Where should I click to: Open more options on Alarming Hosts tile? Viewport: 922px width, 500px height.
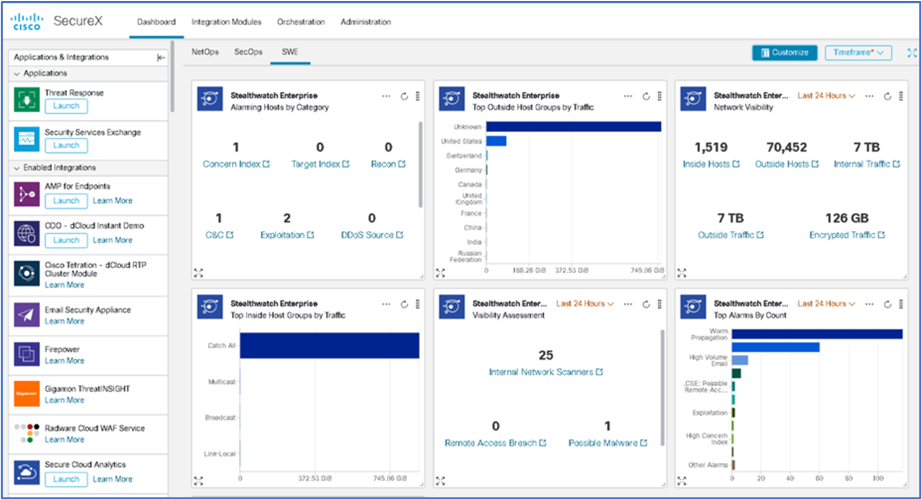pyautogui.click(x=386, y=96)
